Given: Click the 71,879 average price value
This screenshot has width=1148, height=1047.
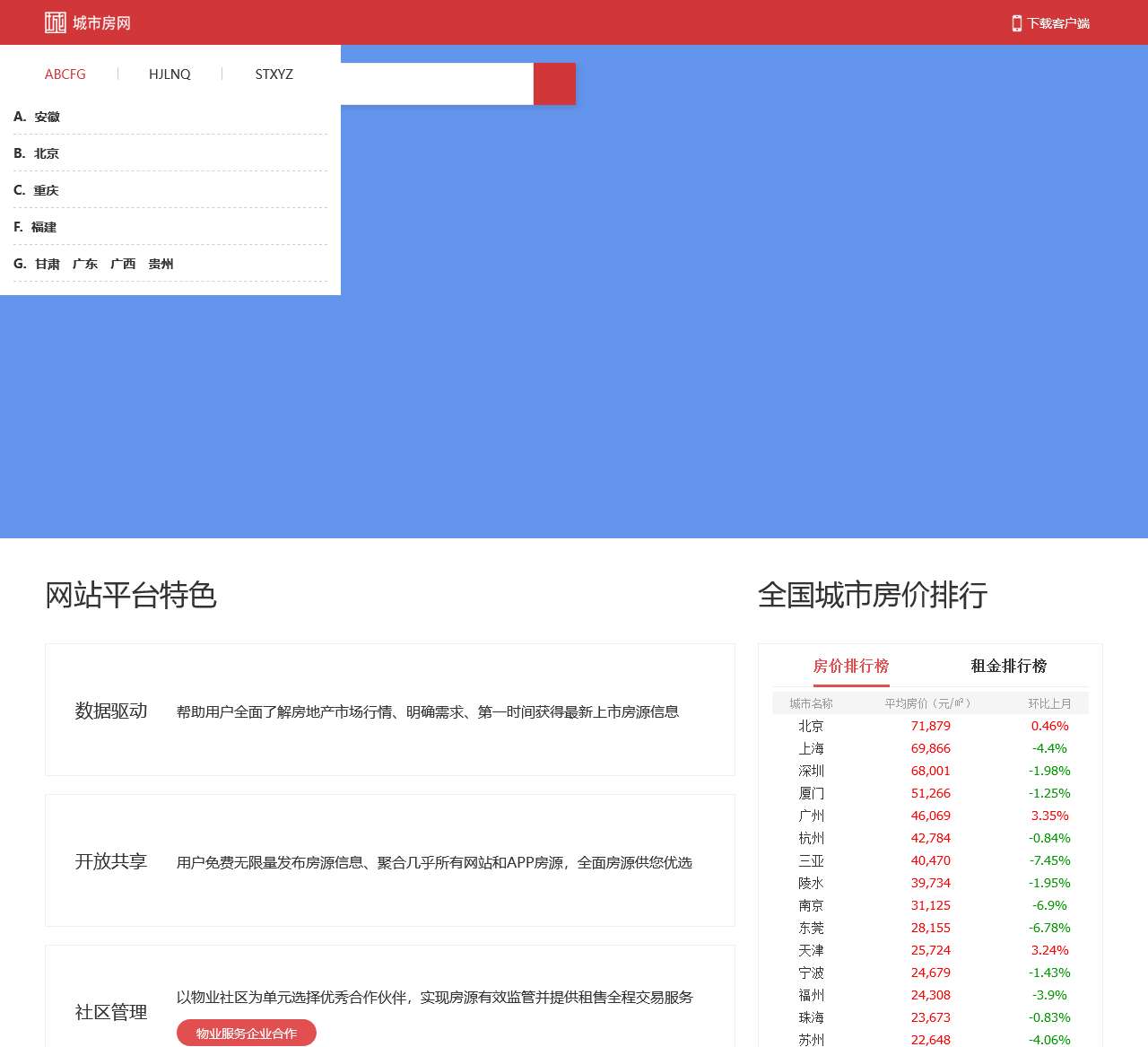Looking at the screenshot, I should click(x=931, y=726).
